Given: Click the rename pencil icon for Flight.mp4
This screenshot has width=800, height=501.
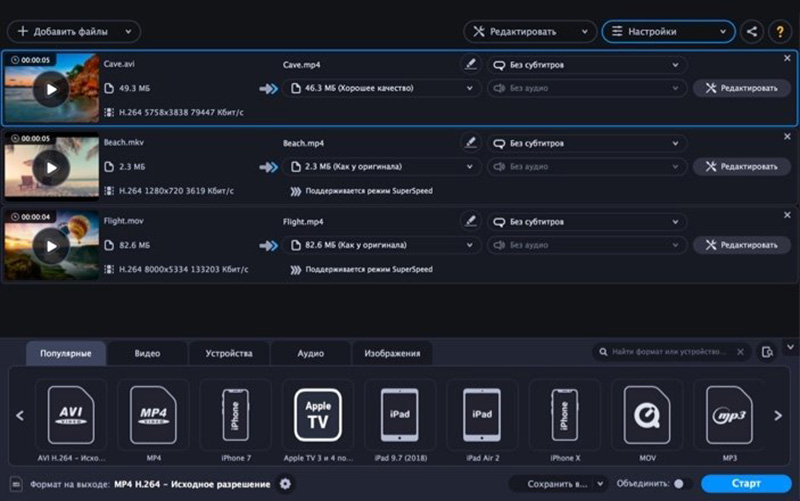Looking at the screenshot, I should click(470, 220).
